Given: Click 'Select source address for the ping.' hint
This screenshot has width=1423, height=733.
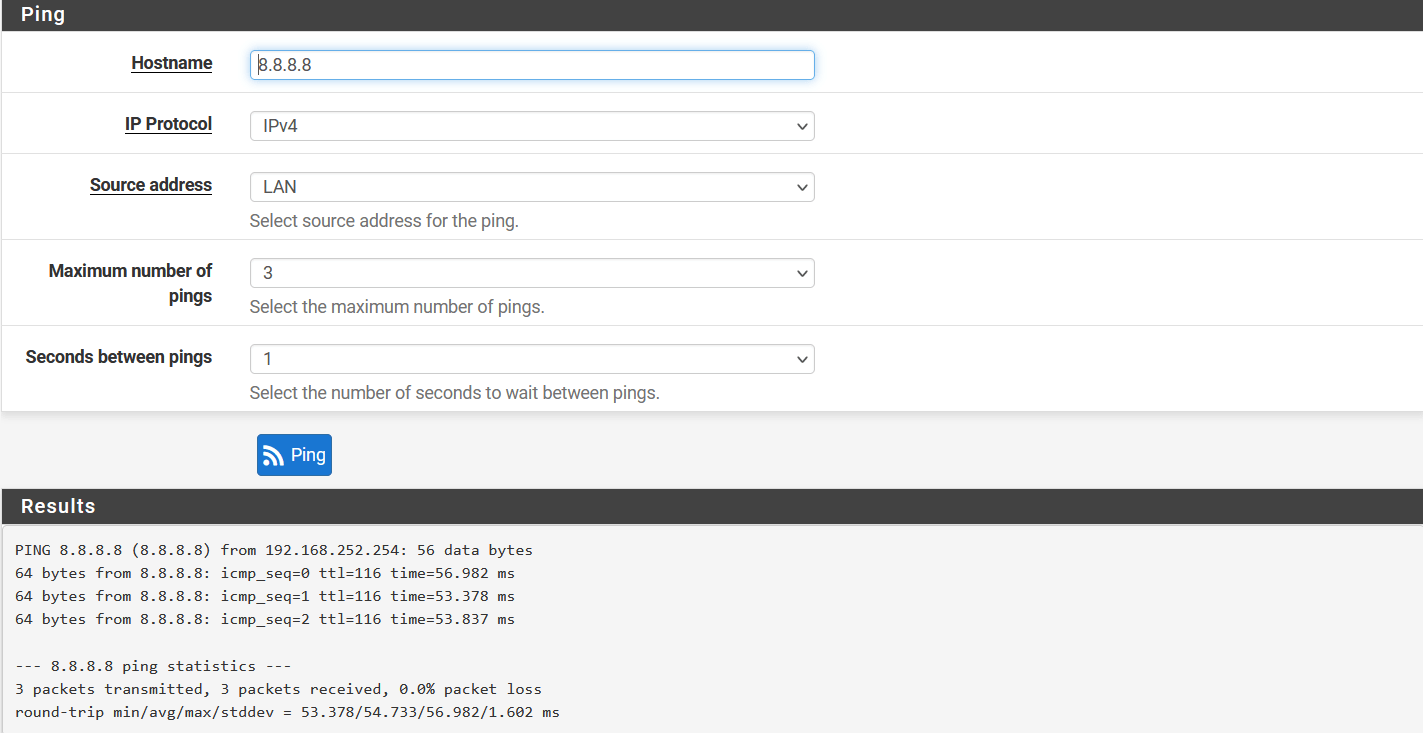Looking at the screenshot, I should pyautogui.click(x=384, y=221).
